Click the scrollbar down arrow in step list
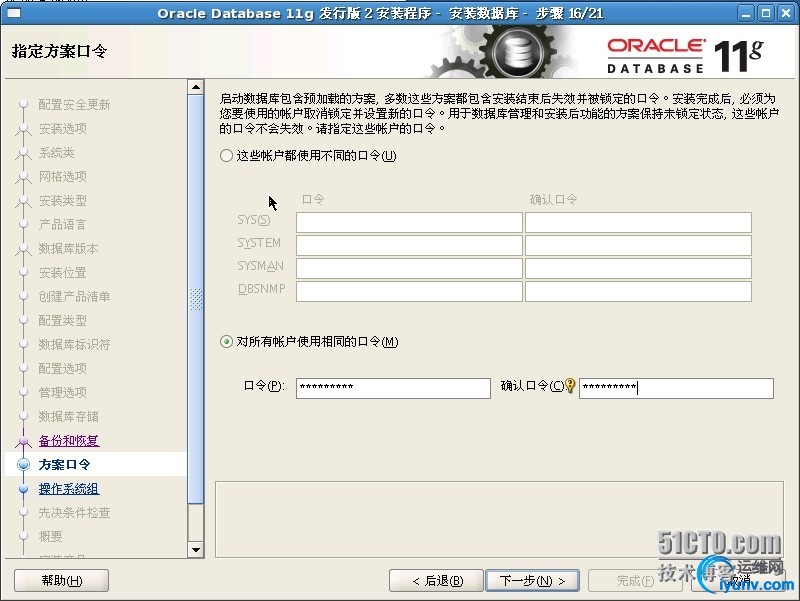The image size is (800, 601). pyautogui.click(x=196, y=550)
